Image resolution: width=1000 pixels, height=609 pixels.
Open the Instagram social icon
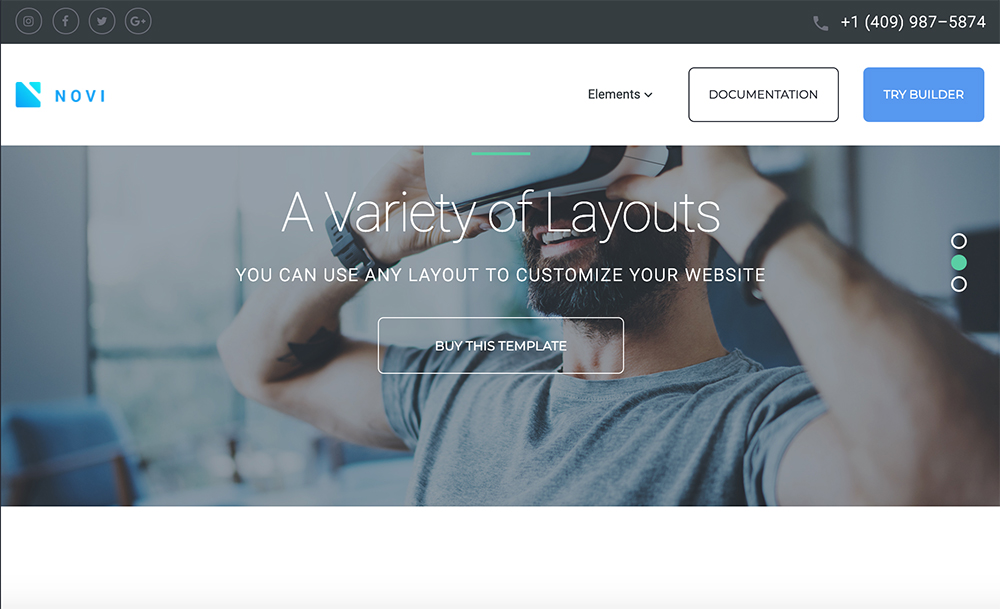pyautogui.click(x=29, y=21)
